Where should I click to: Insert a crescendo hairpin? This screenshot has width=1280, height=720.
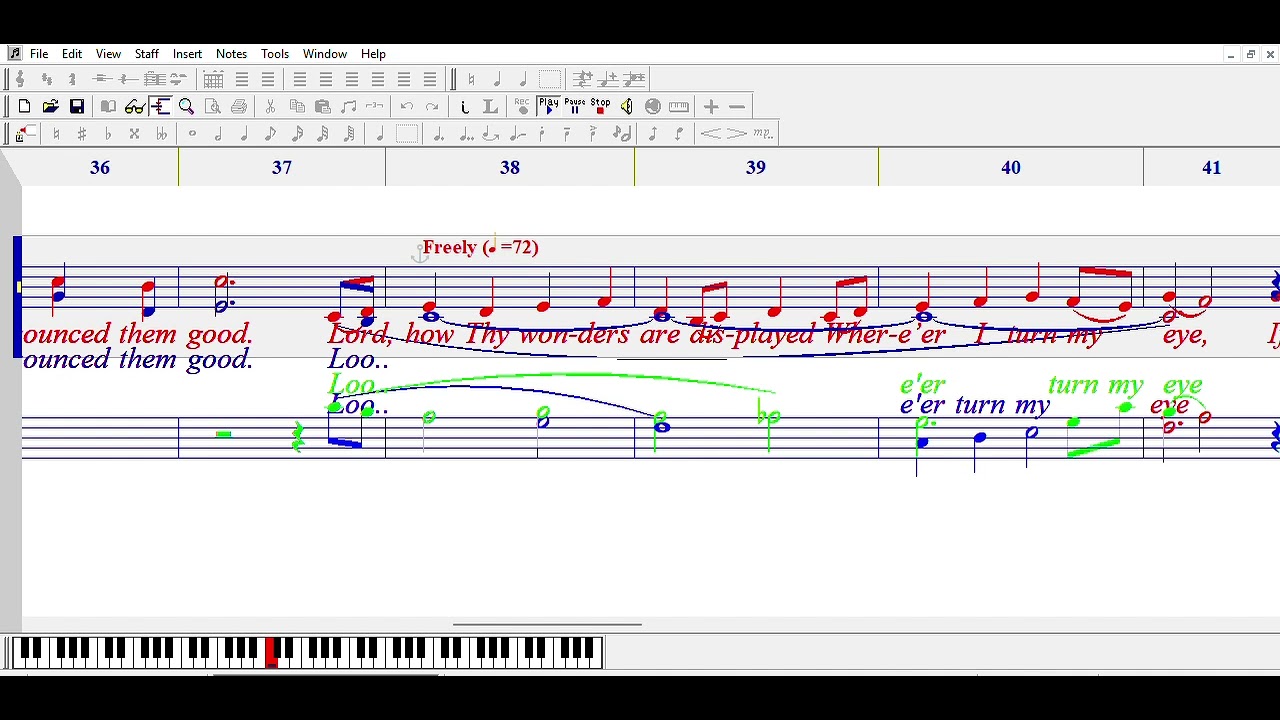pyautogui.click(x=710, y=134)
